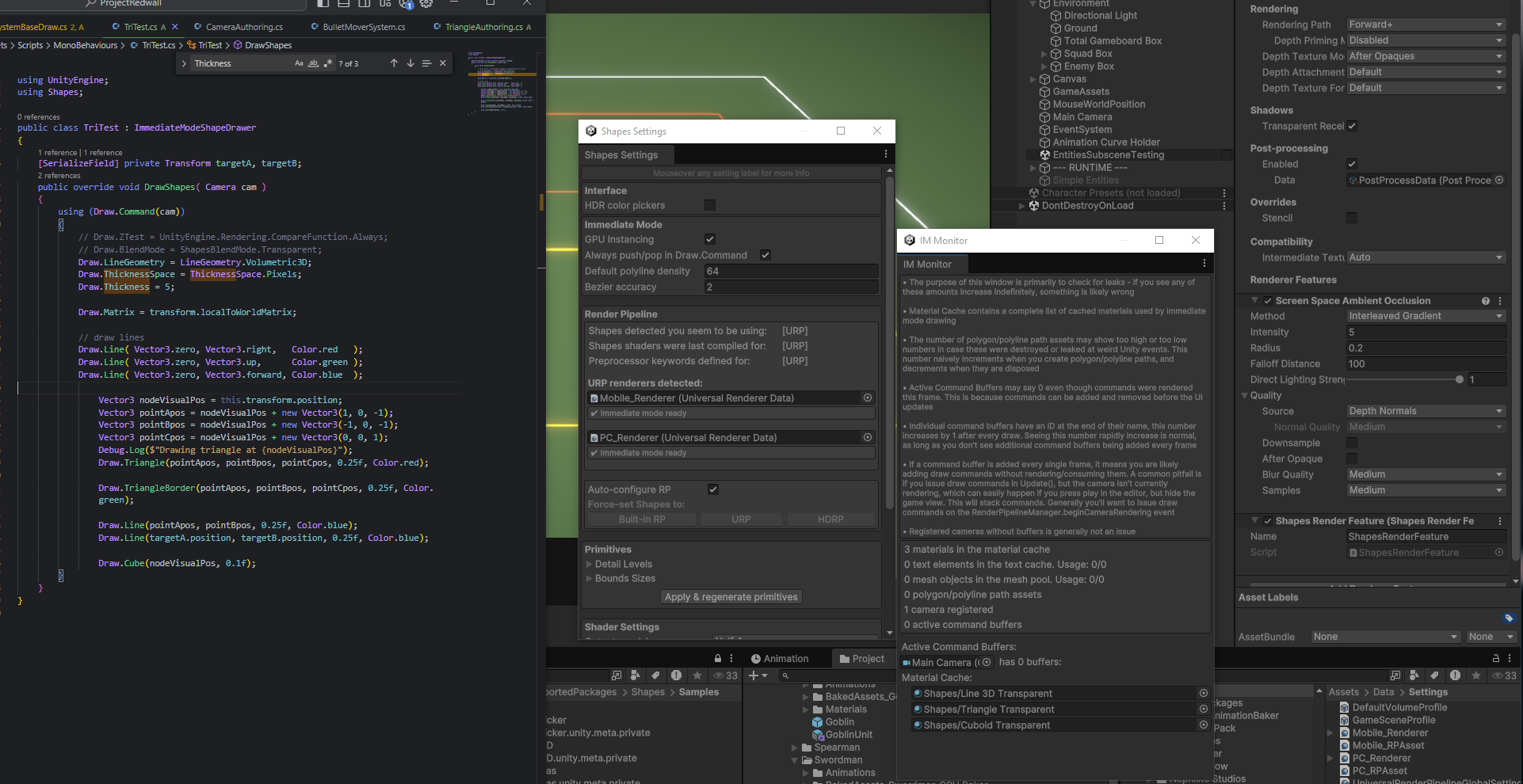The height and width of the screenshot is (784, 1523).
Task: Click Built-in RP button
Action: [x=642, y=519]
